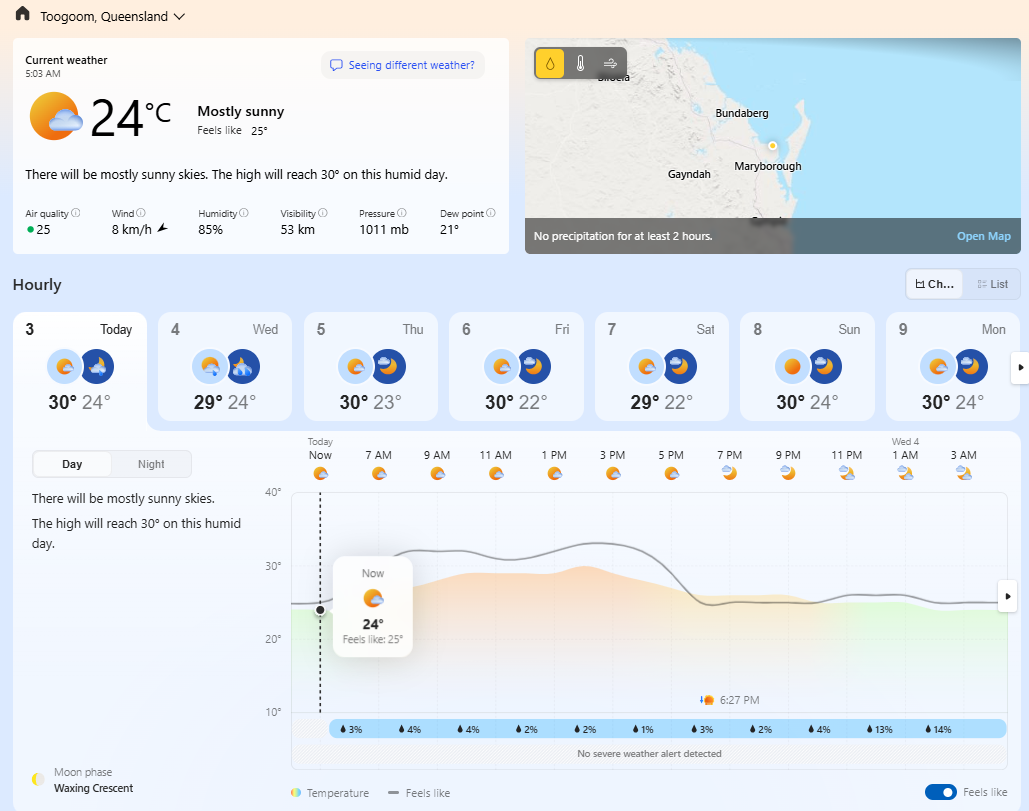
Task: Click the Humidity info icon
Action: (x=244, y=213)
